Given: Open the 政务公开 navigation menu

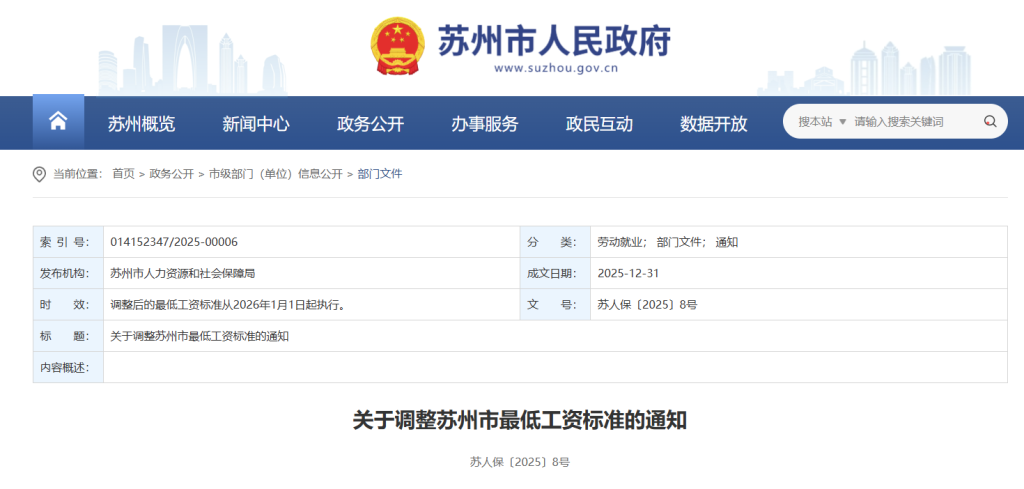Looking at the screenshot, I should [x=370, y=123].
